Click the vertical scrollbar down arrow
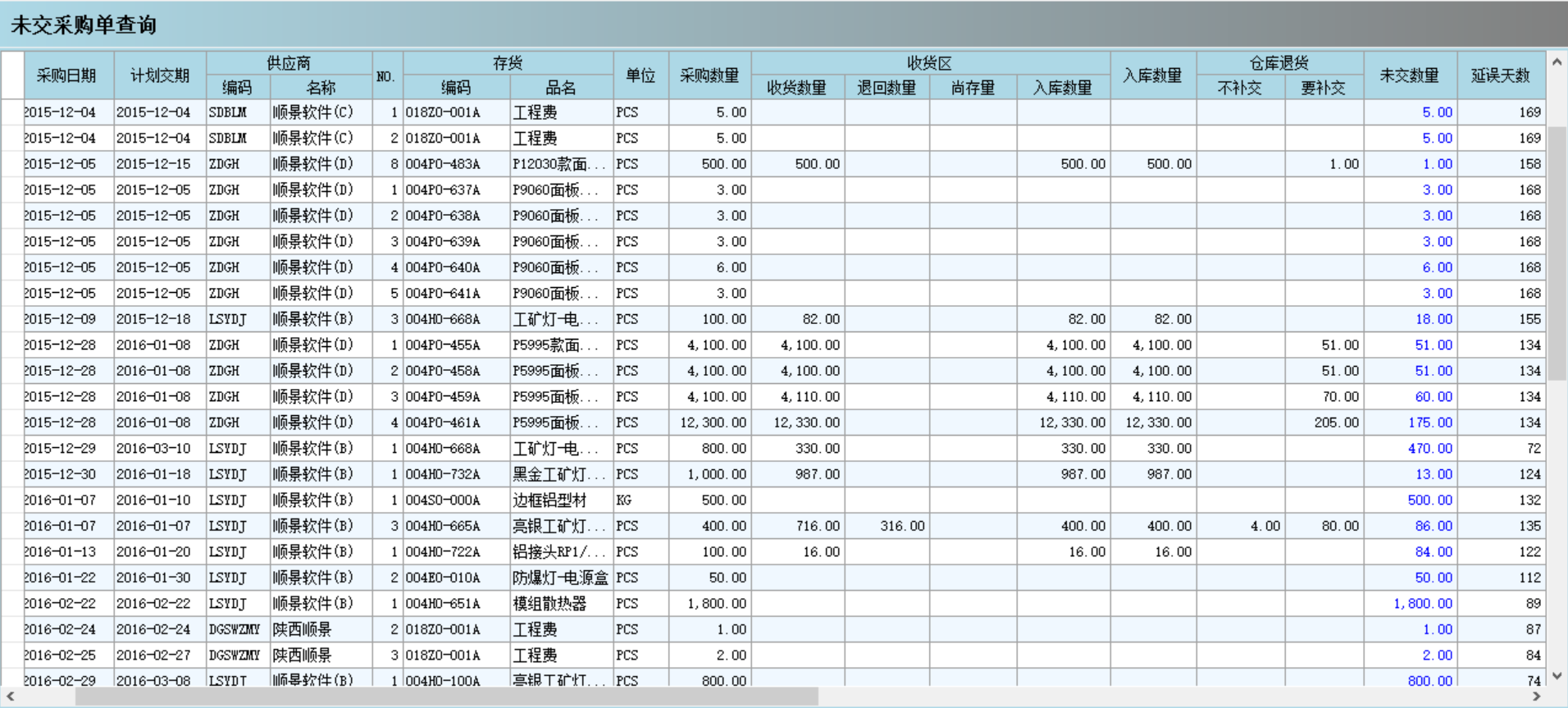1568x708 pixels. pos(1557,676)
